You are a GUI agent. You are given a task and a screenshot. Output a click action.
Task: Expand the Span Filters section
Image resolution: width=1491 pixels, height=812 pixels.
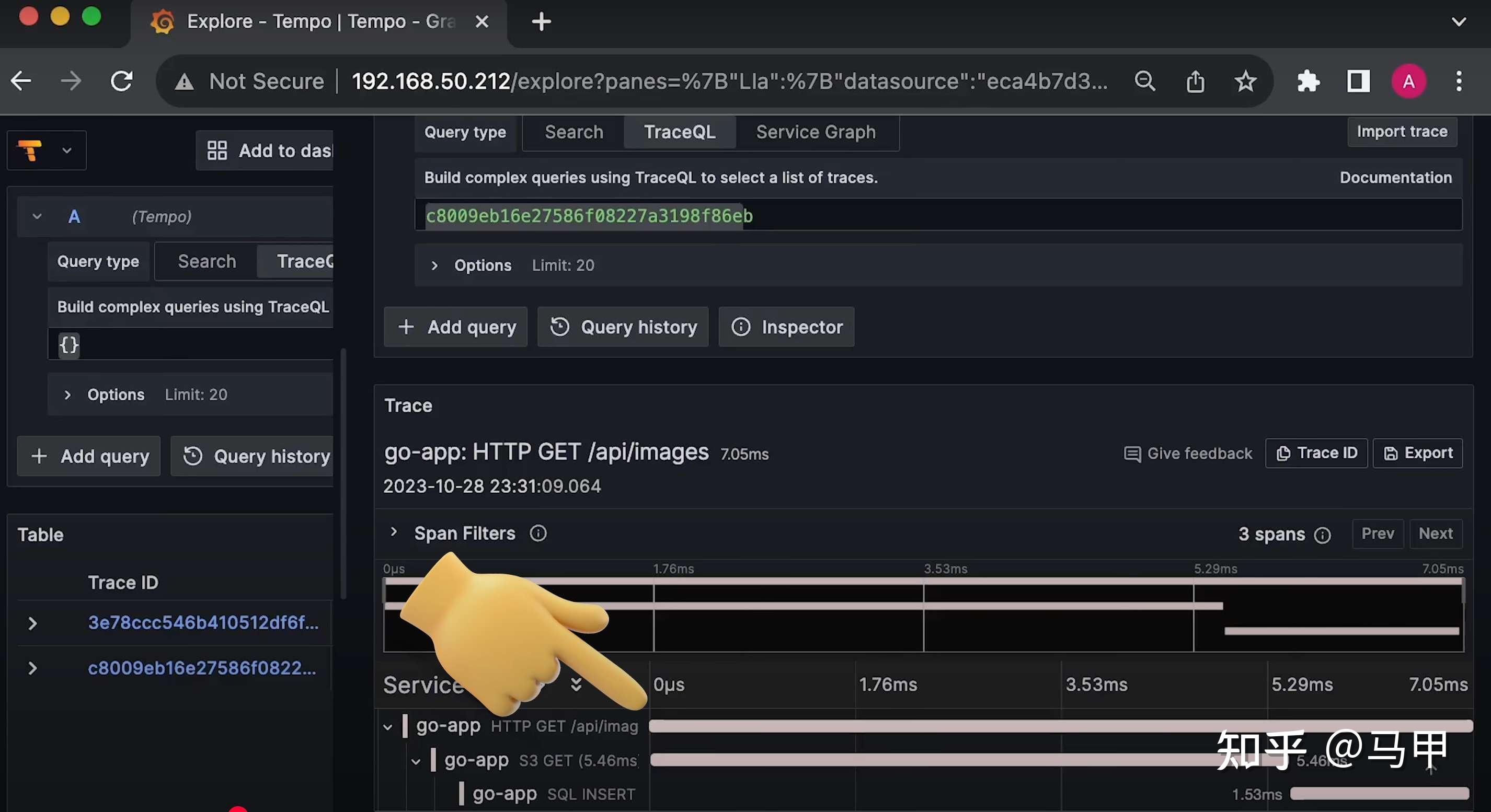(394, 532)
